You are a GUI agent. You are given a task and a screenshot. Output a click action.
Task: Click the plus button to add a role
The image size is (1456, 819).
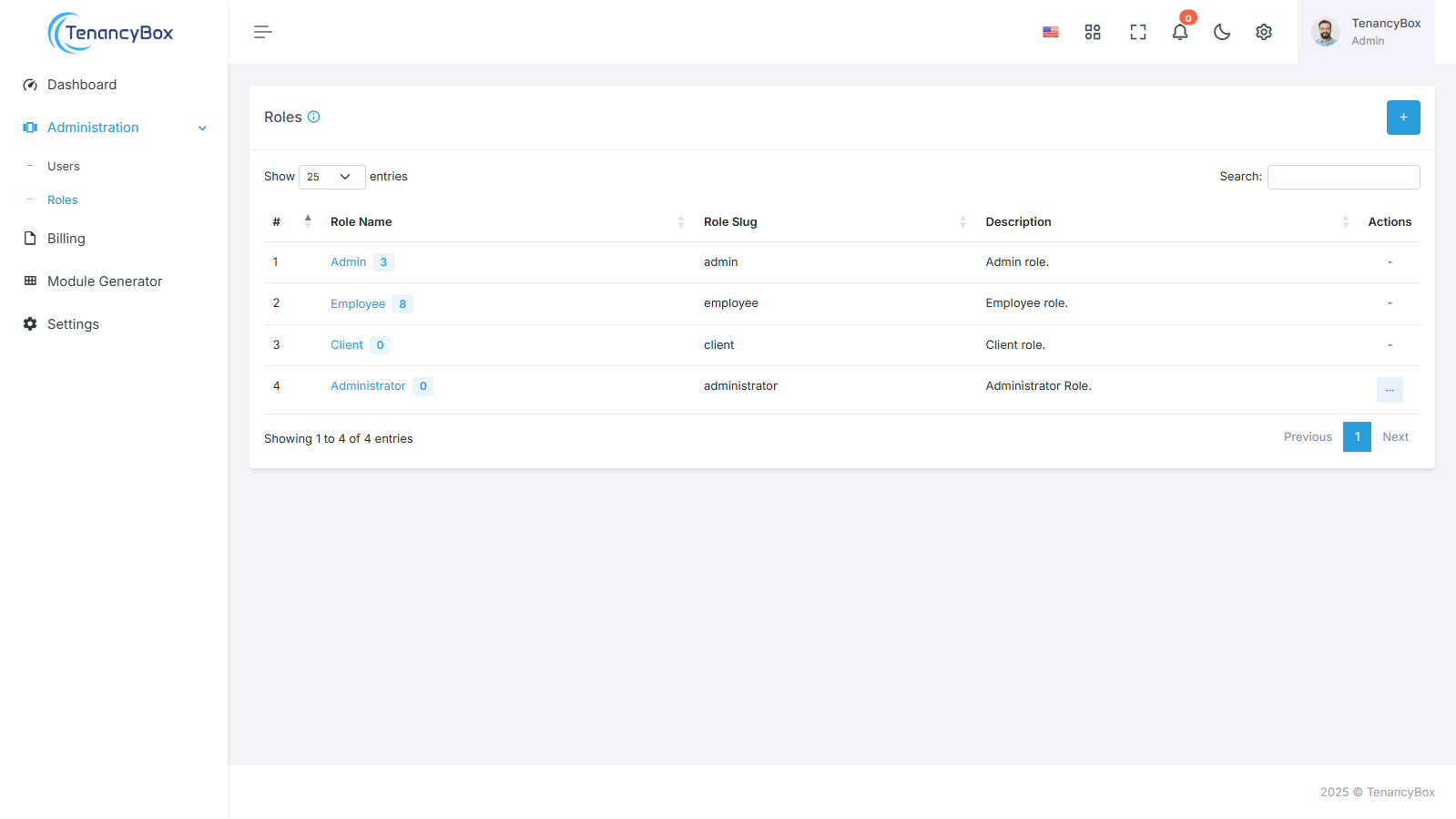(x=1402, y=118)
